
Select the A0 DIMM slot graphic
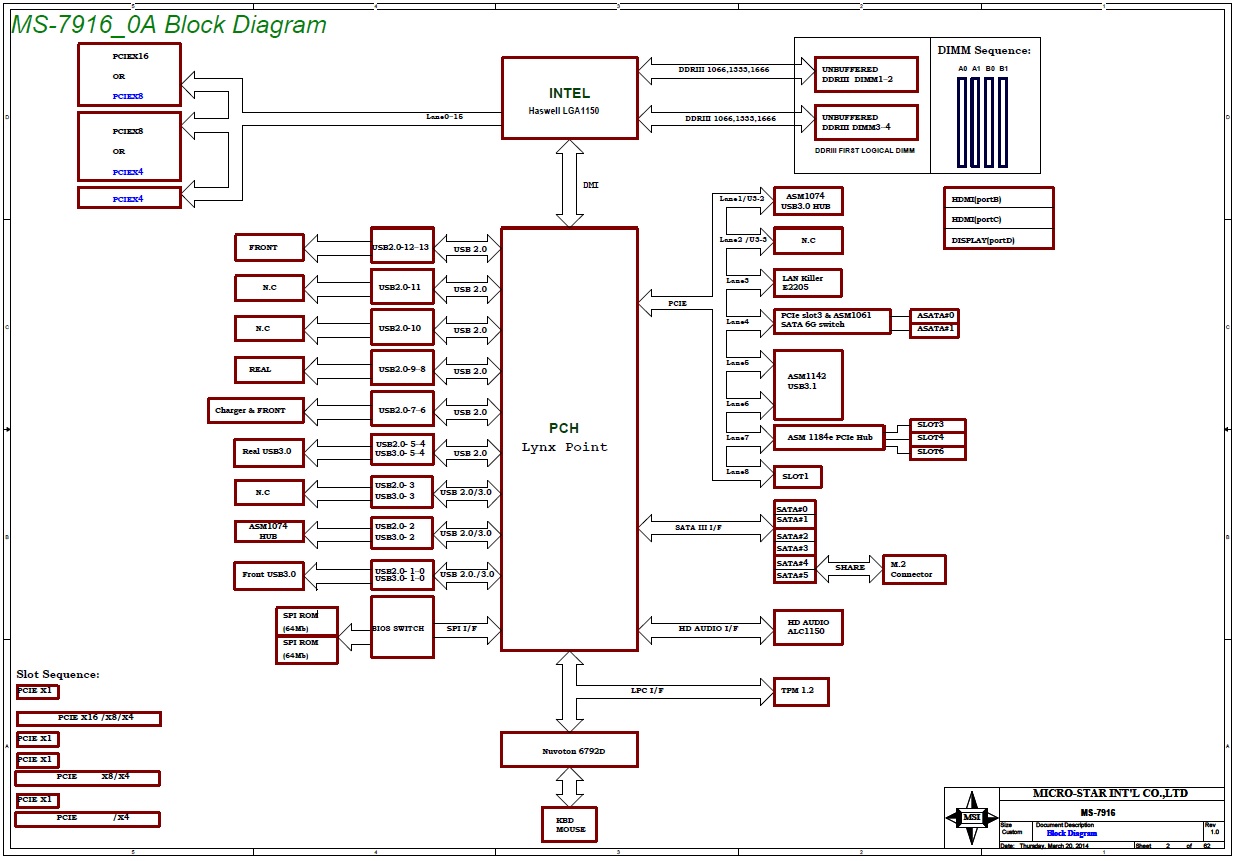point(962,121)
